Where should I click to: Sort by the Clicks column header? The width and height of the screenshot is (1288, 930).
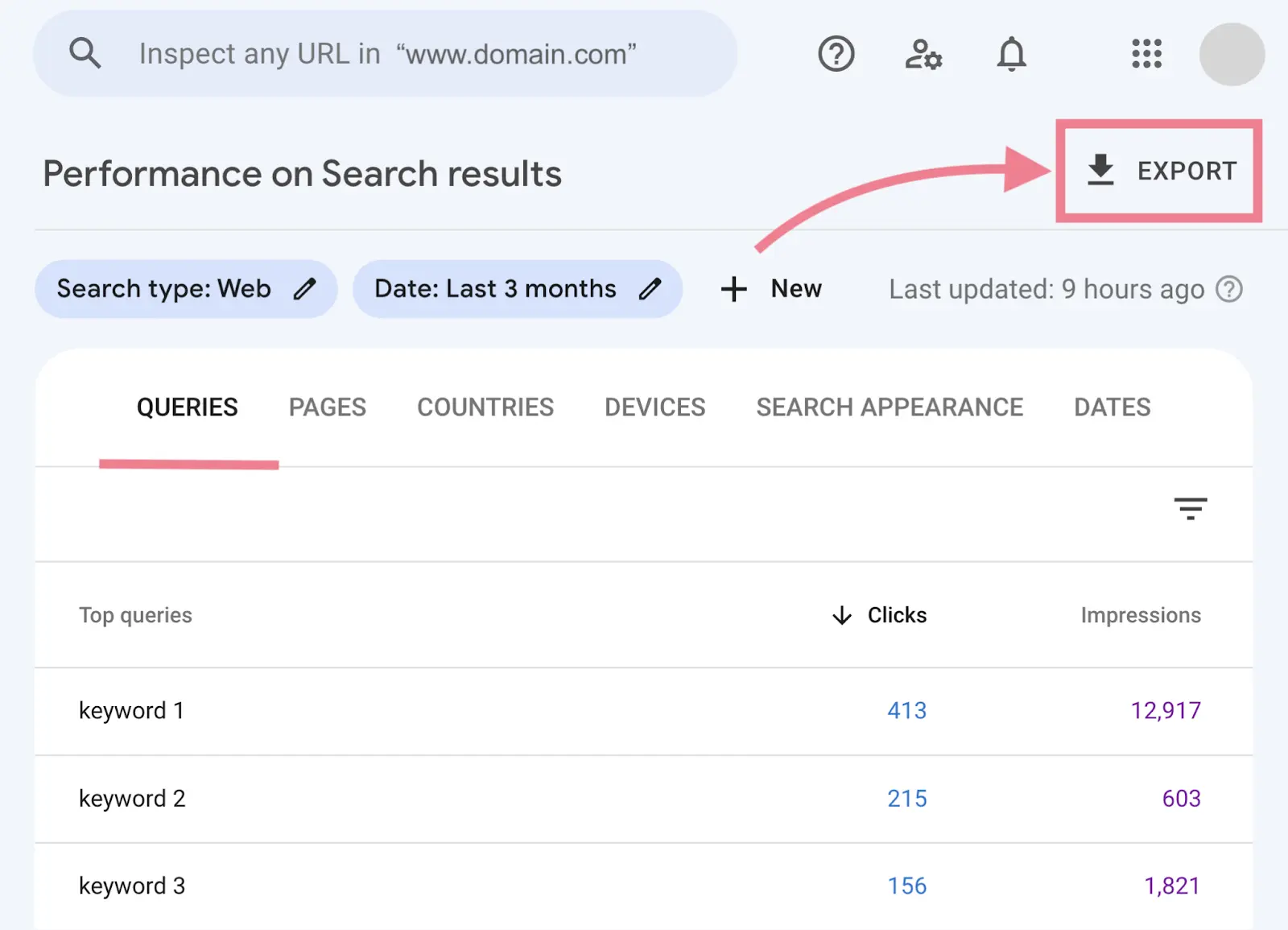click(896, 615)
